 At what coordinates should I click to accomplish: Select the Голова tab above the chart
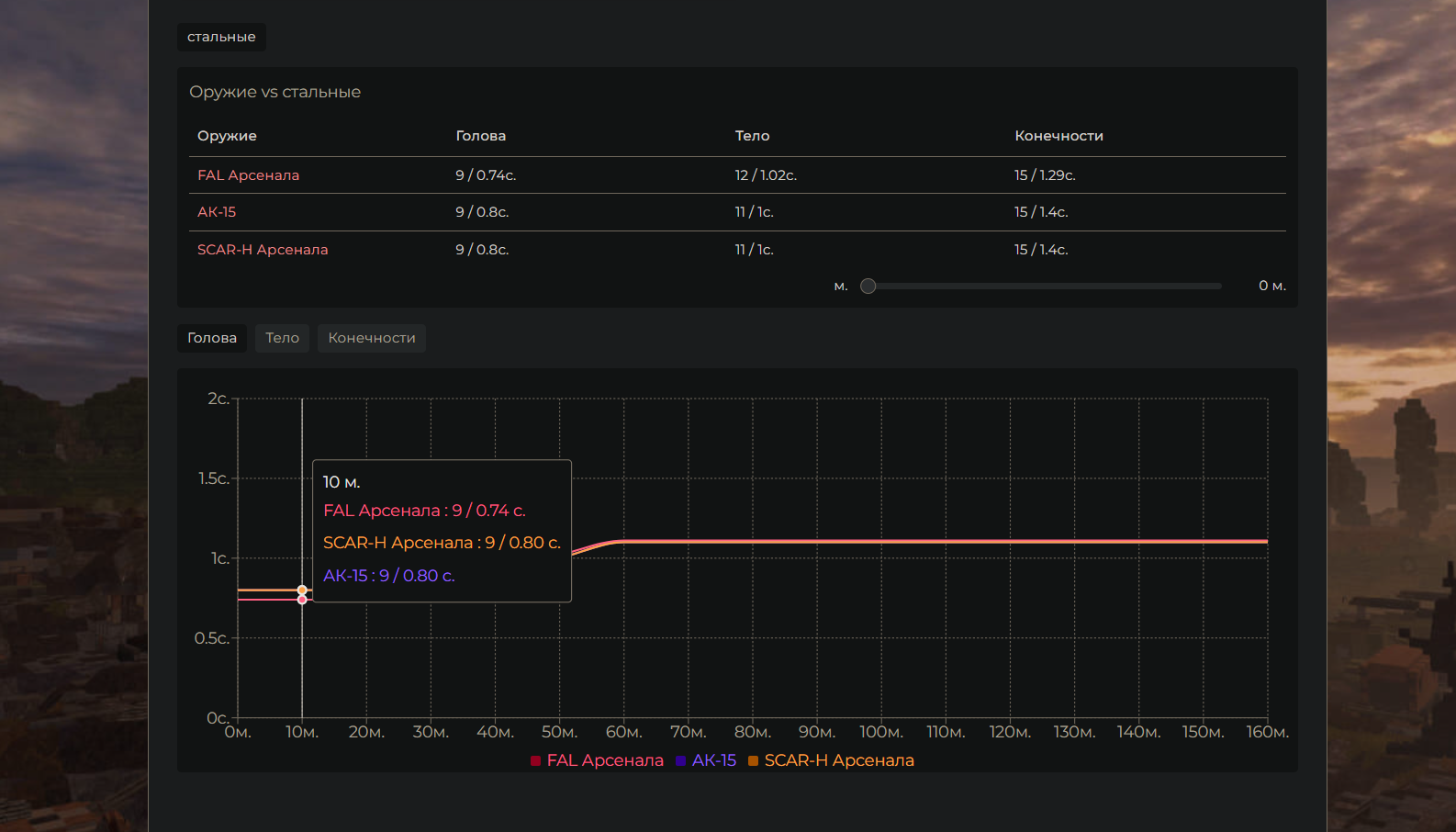click(x=212, y=338)
